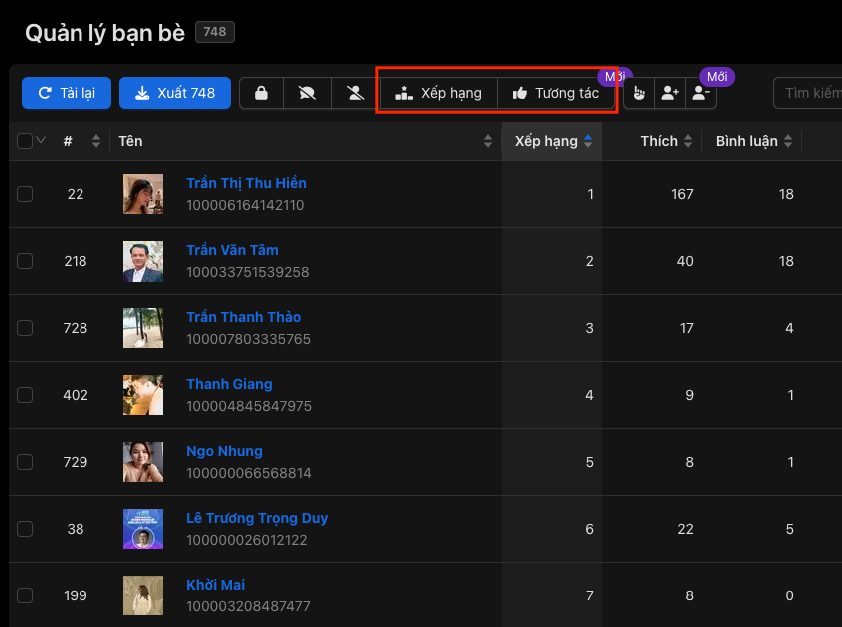Open Trần Văn Tâm's profile link

pos(233,250)
